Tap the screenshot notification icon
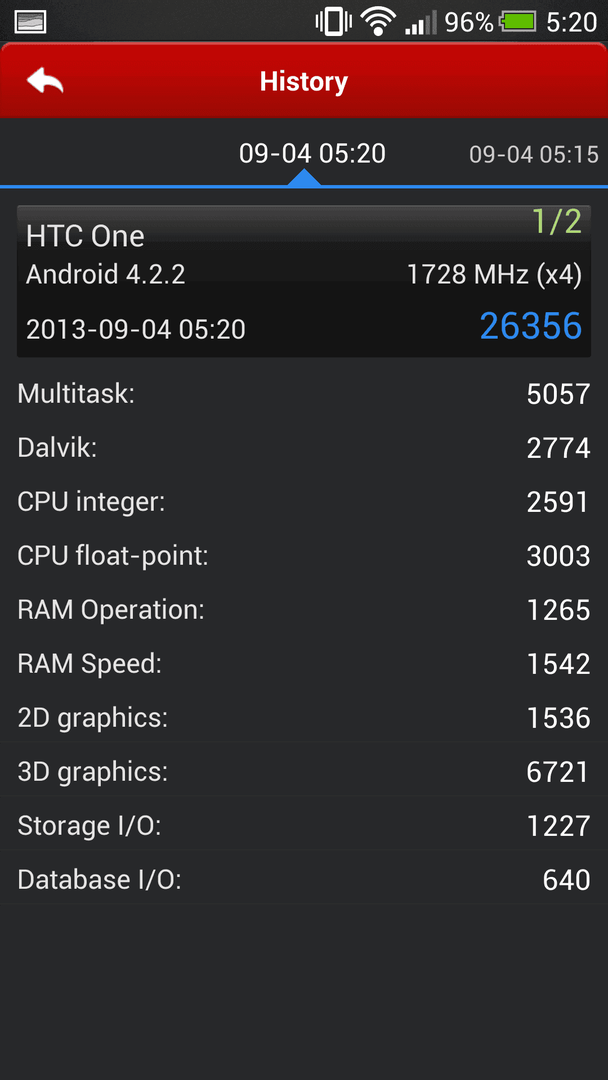 coord(30,22)
